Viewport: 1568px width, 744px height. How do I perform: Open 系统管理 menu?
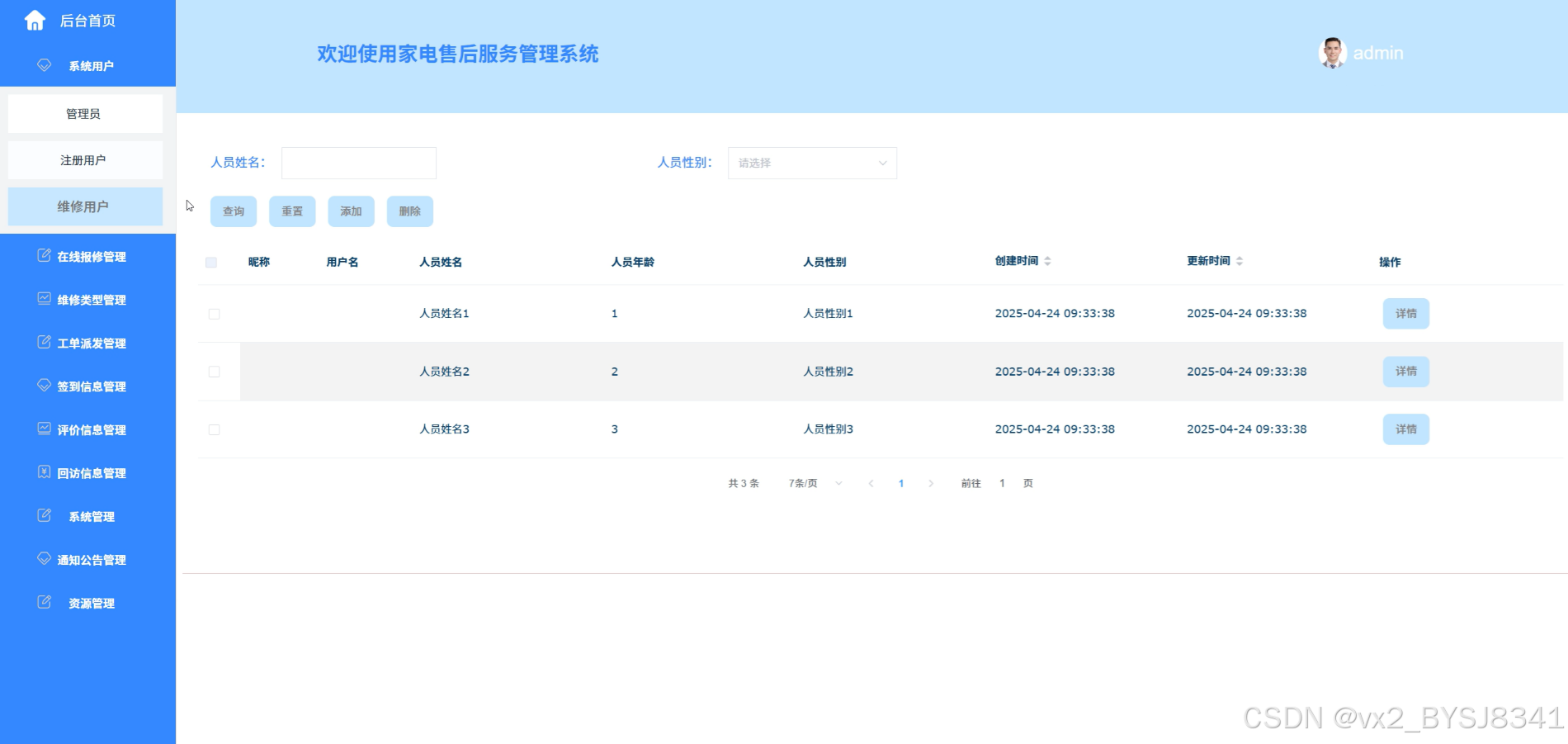(87, 516)
